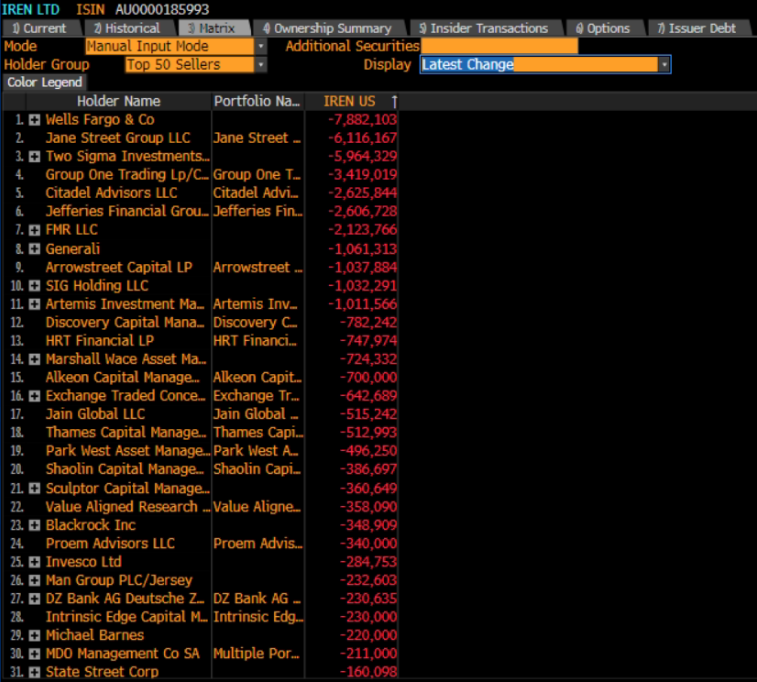Click the Holder Name column header
The width and height of the screenshot is (757, 682).
118,101
